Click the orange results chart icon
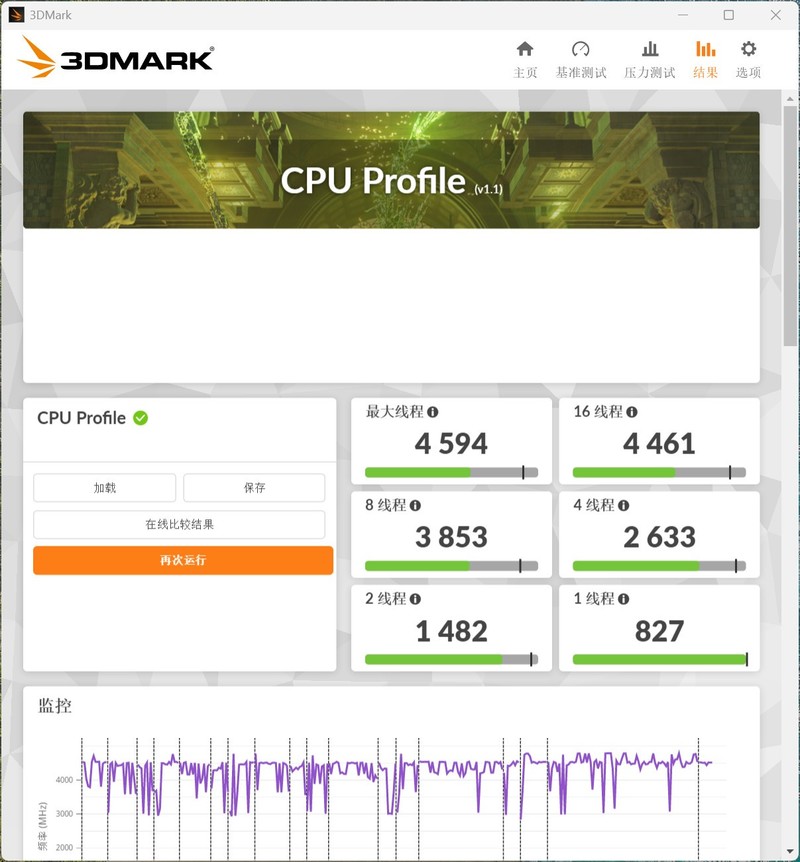This screenshot has width=800, height=862. (705, 49)
